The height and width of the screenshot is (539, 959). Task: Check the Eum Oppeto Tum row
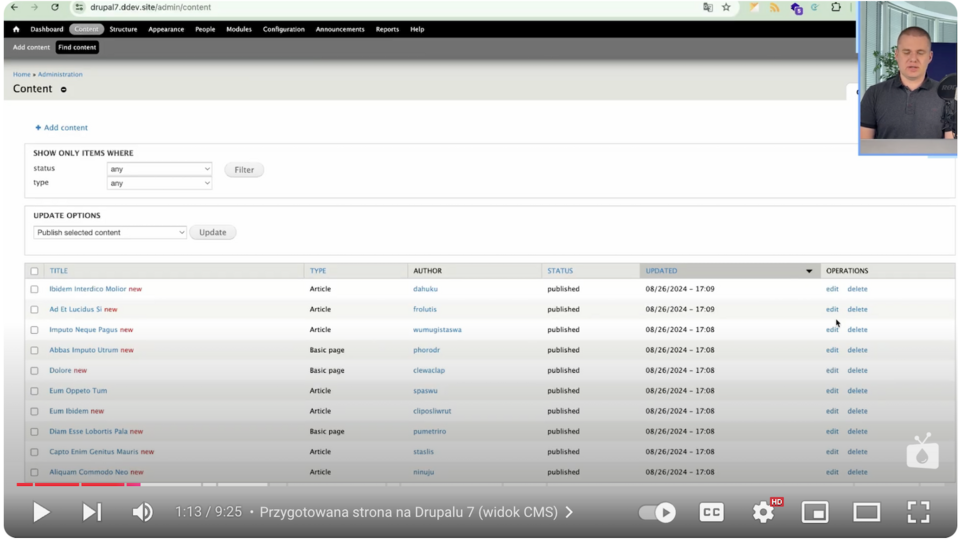click(34, 391)
